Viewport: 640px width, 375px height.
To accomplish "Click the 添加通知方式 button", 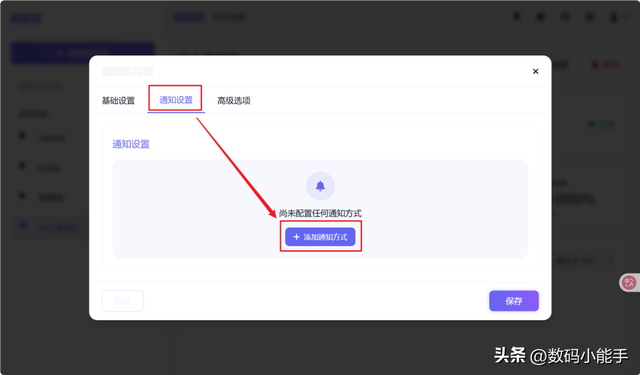I will tap(320, 237).
